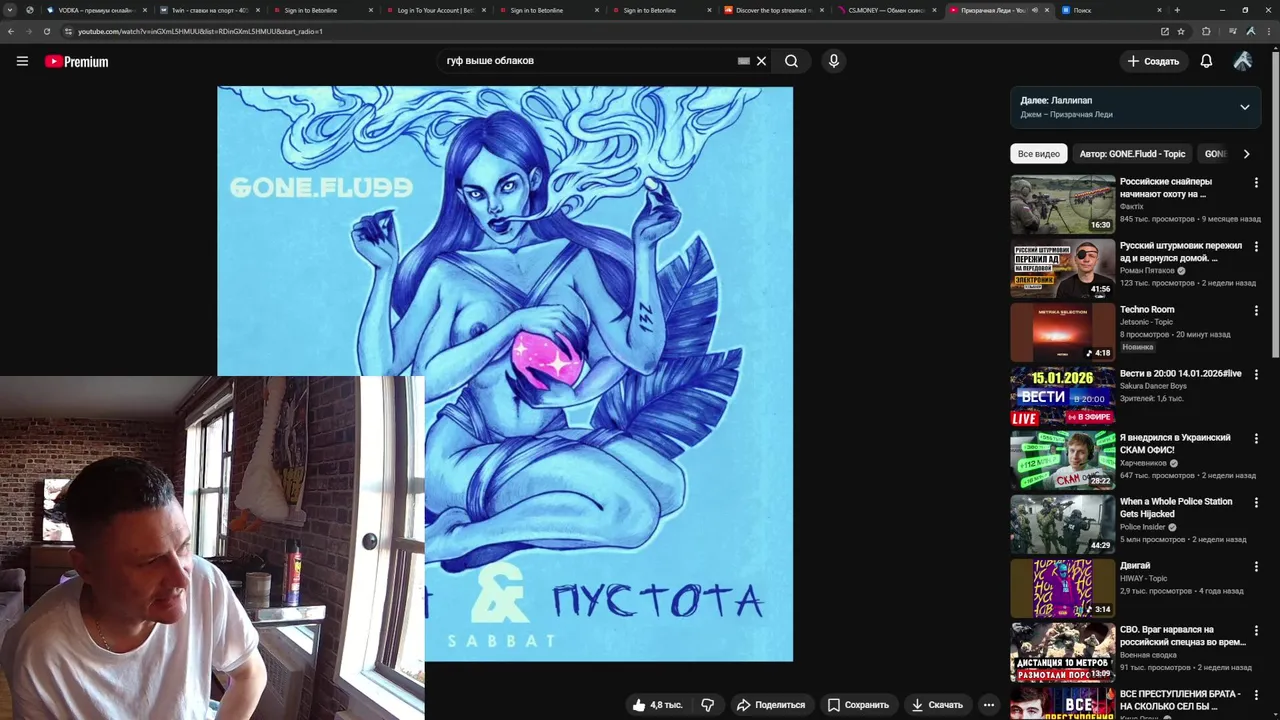Open more actions menu under the video
The width and height of the screenshot is (1280, 720).
coord(988,705)
